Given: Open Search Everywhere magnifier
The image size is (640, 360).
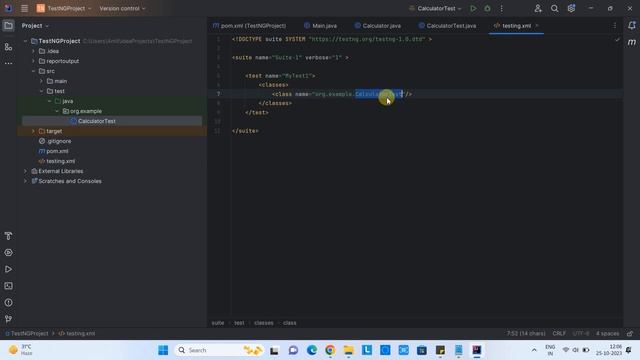Looking at the screenshot, I should click(554, 8).
